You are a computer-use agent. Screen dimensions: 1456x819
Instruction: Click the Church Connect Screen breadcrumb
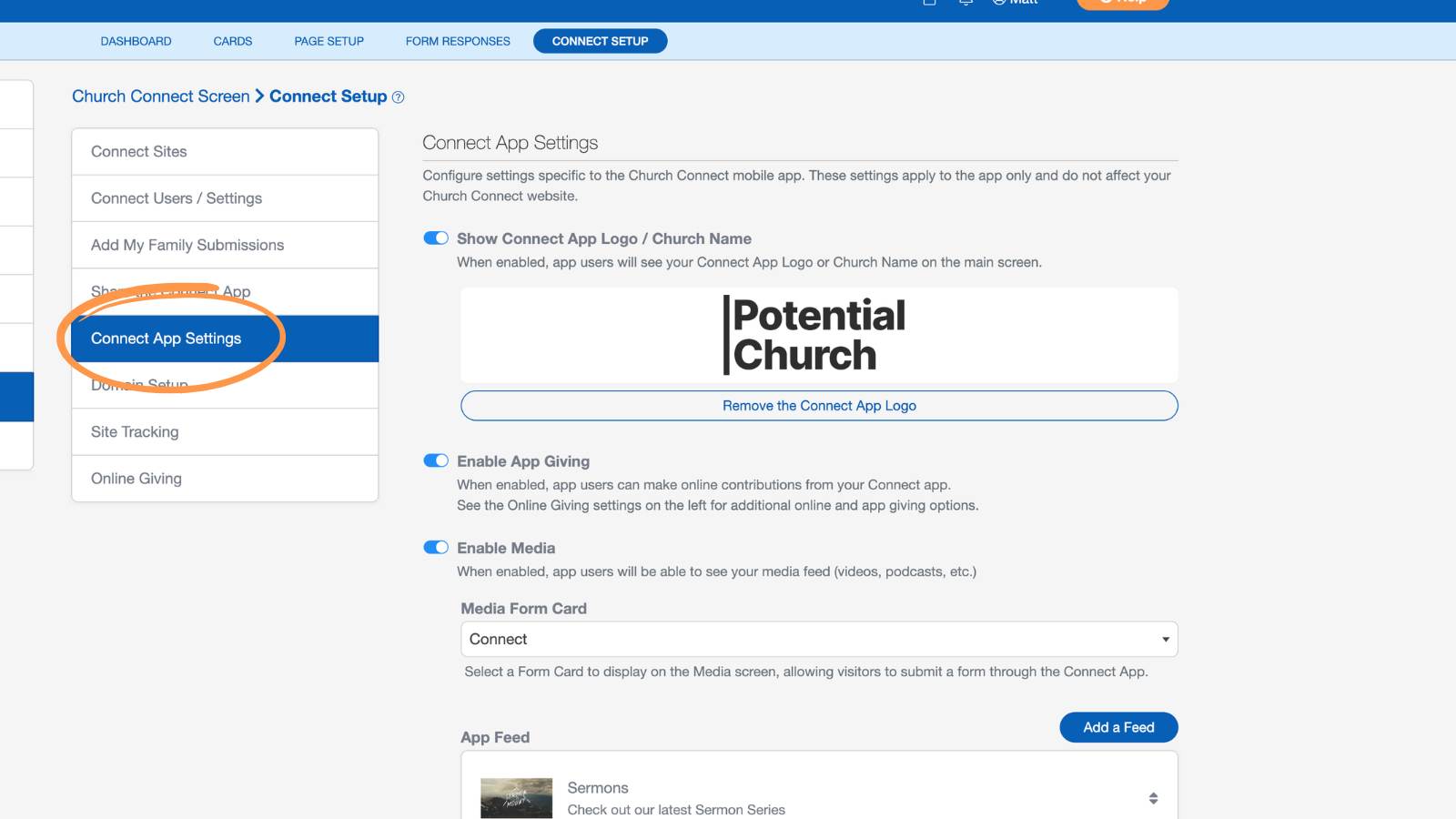coord(161,96)
